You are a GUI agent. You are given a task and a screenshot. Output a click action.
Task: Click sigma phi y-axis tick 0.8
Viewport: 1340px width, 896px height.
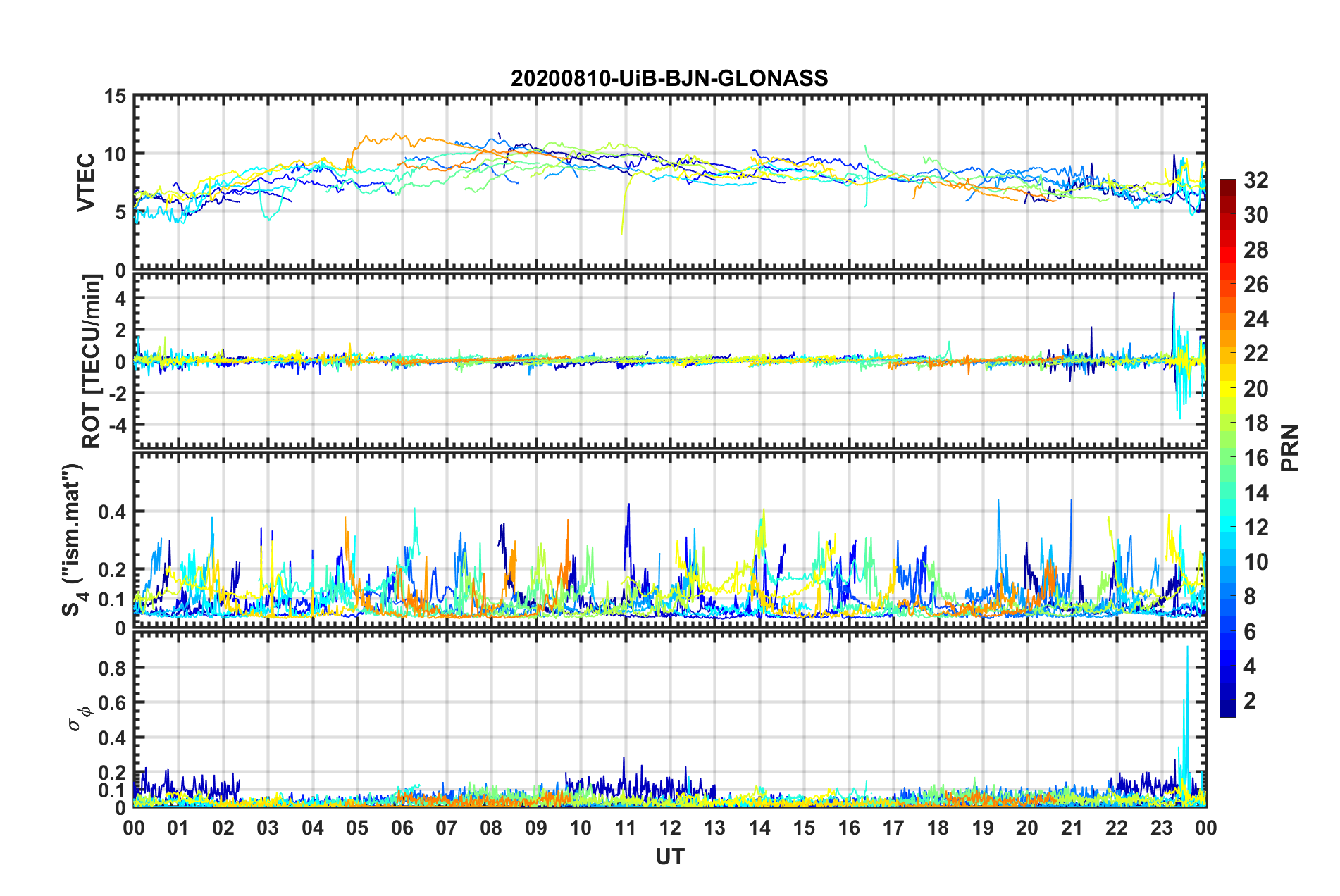(112, 668)
